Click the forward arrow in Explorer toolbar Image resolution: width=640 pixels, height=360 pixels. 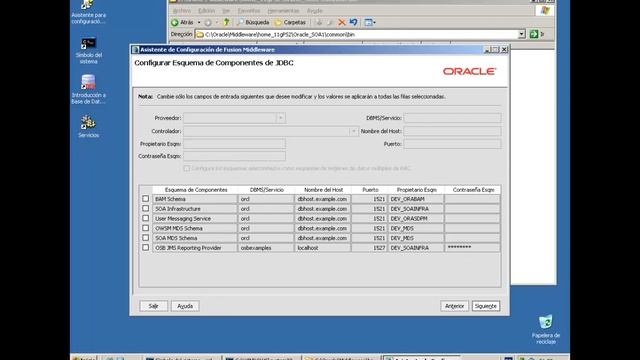point(208,22)
